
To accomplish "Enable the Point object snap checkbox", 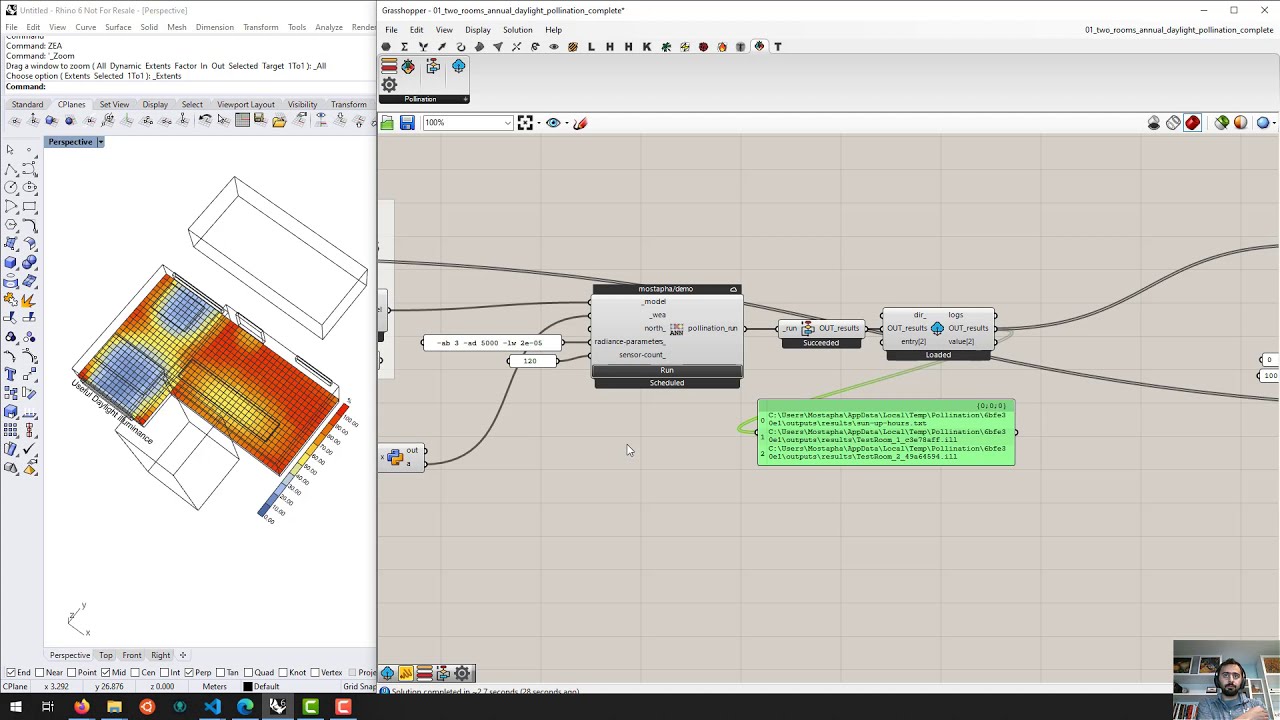I will pos(73,672).
